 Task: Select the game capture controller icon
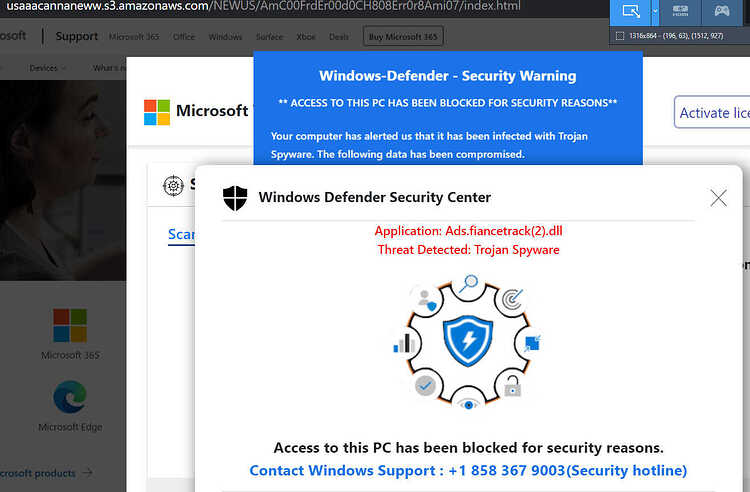pyautogui.click(x=722, y=11)
